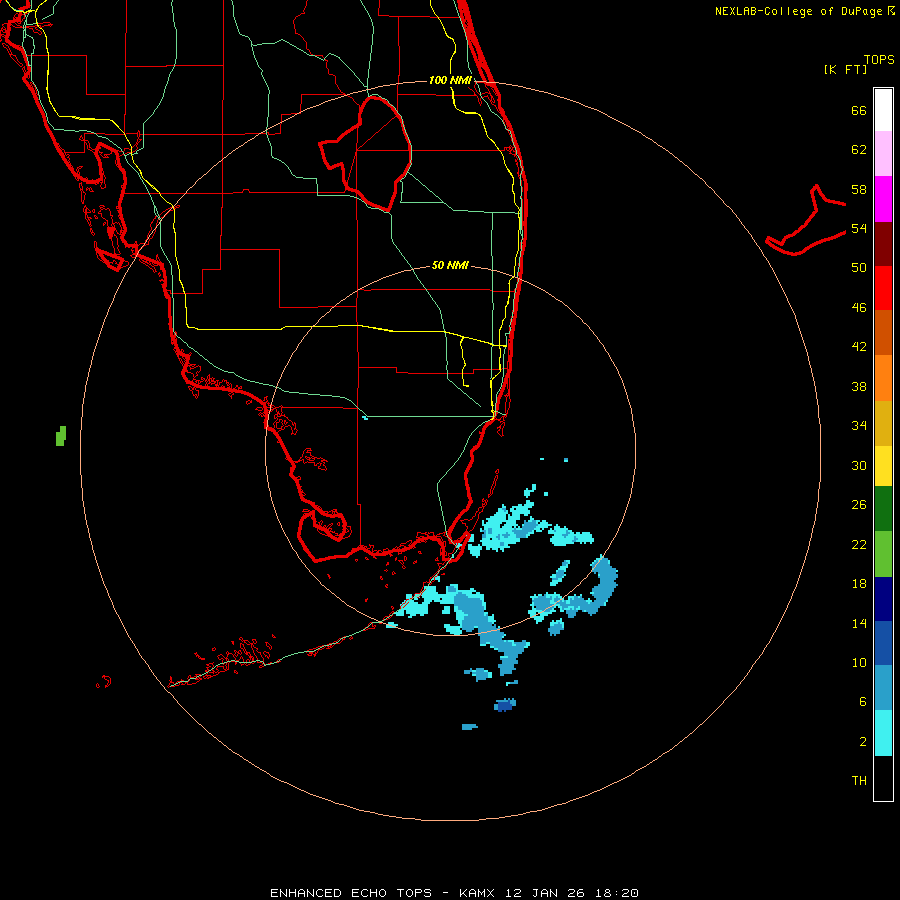Click the legend value 14
Viewport: 900px width, 900px height.
pyautogui.click(x=859, y=623)
